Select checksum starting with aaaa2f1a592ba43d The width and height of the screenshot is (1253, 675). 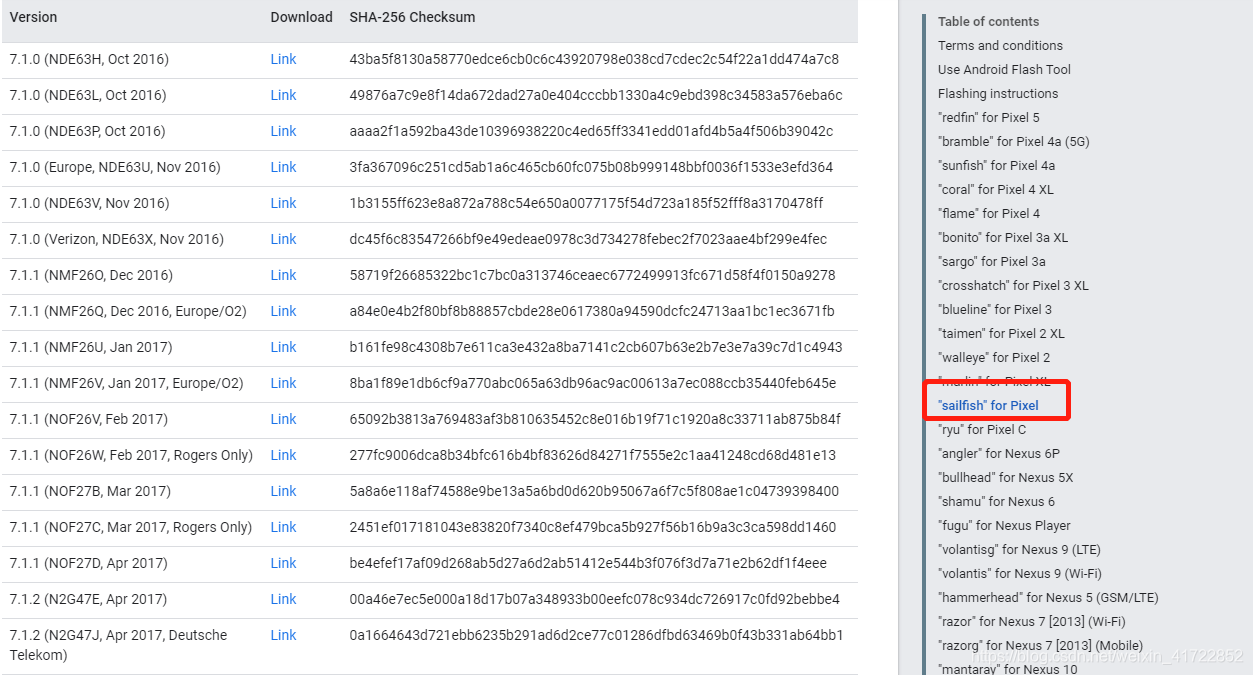(x=591, y=131)
